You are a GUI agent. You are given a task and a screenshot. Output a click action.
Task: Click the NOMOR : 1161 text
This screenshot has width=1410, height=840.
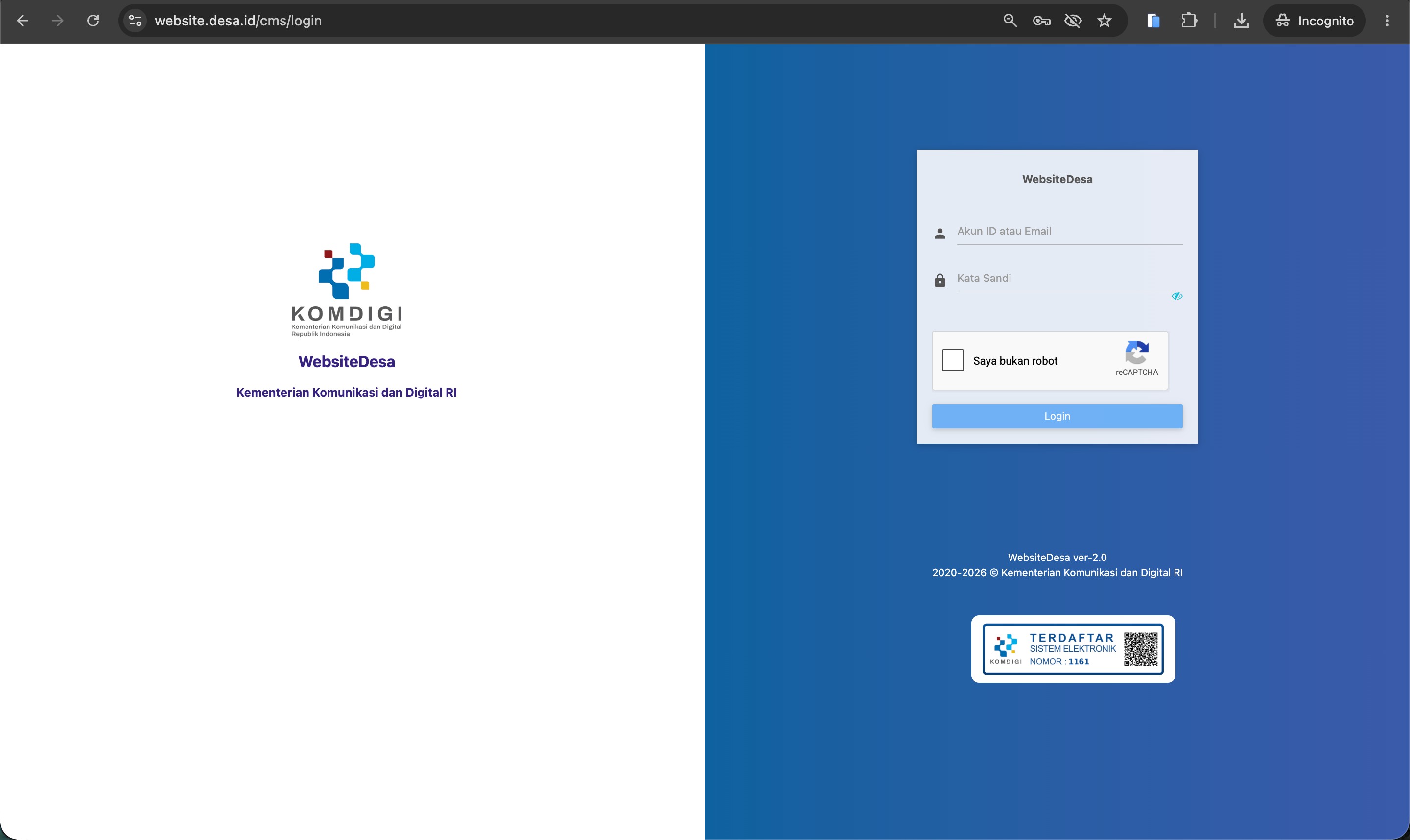pyautogui.click(x=1059, y=662)
